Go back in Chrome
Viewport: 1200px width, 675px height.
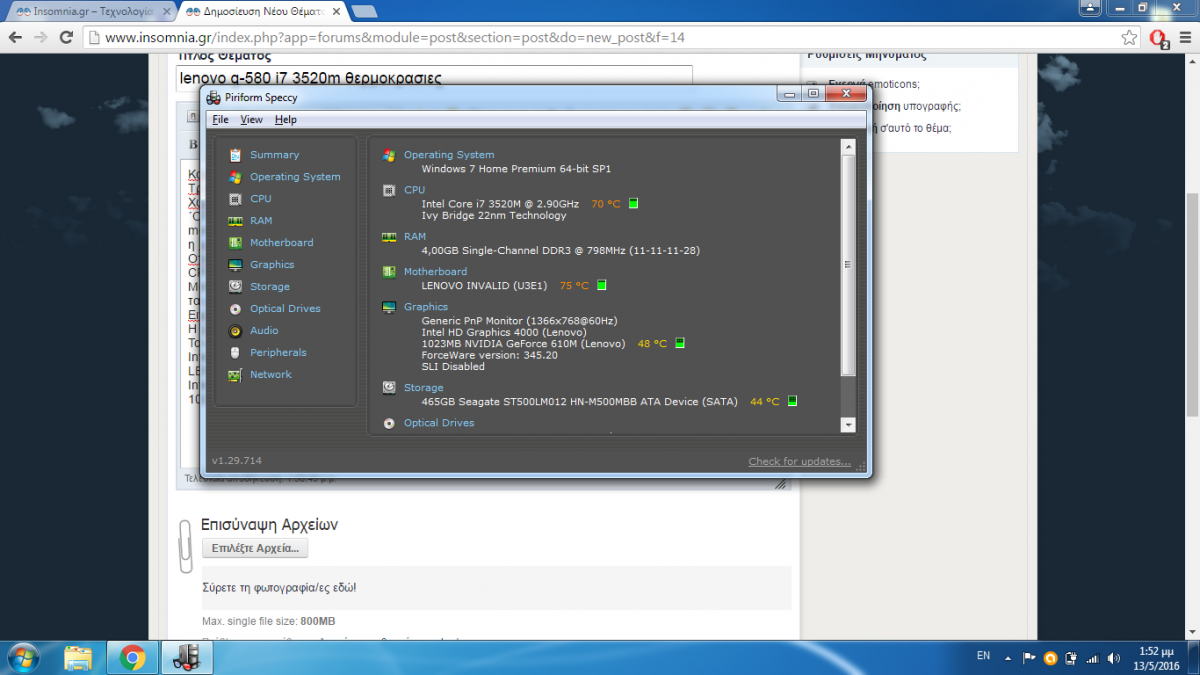15,38
